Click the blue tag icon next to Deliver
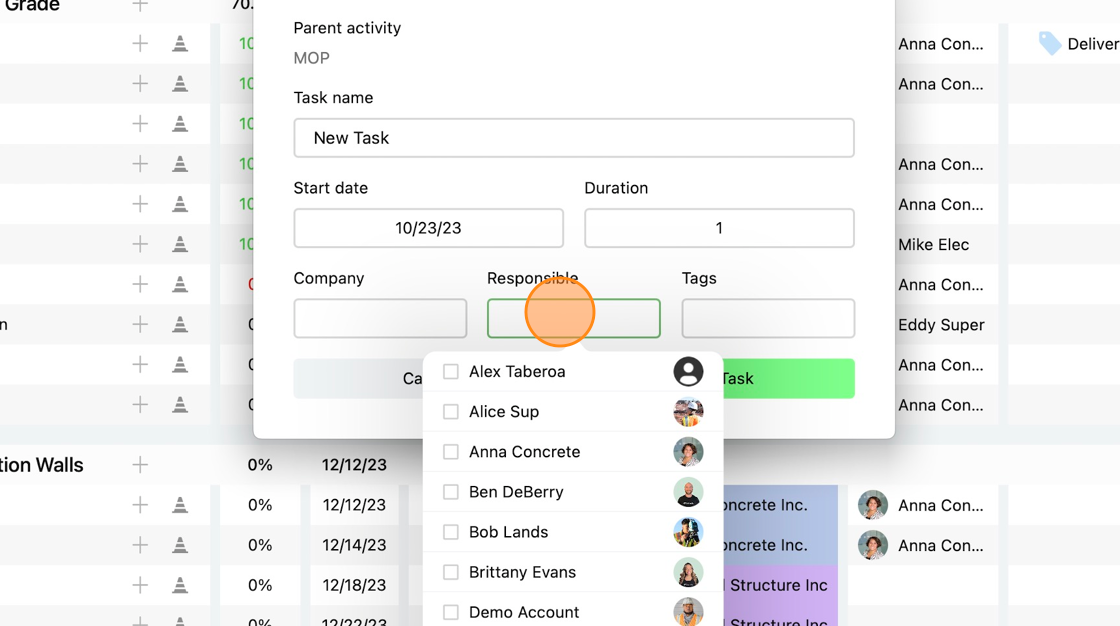1120x626 pixels. [1049, 44]
